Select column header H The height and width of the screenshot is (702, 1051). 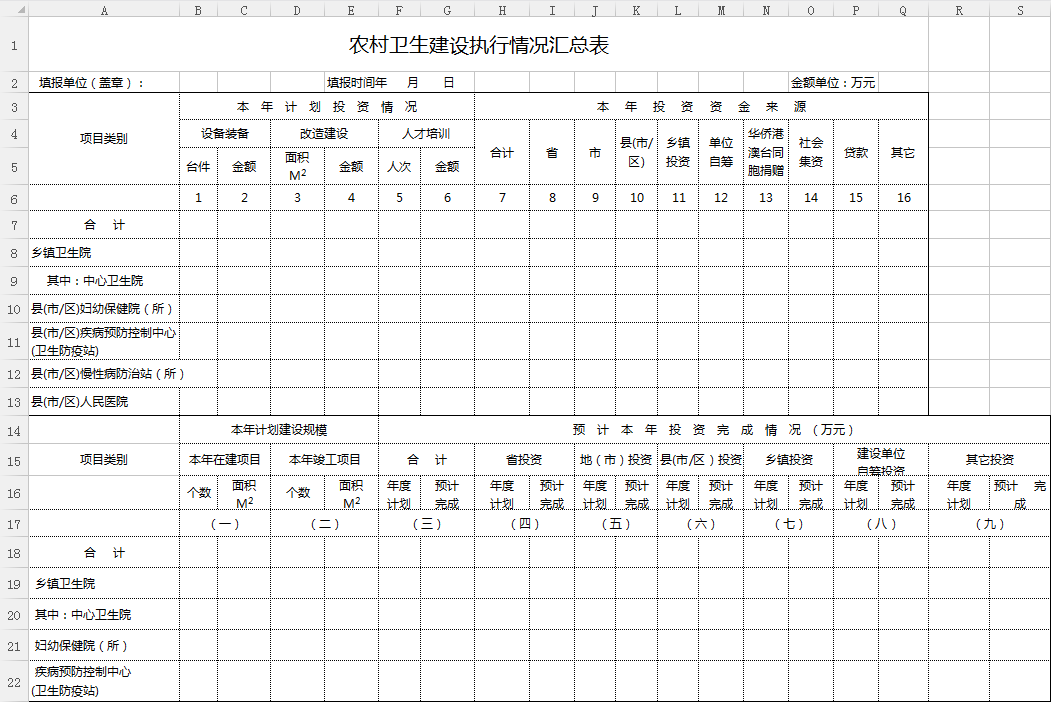tap(501, 10)
